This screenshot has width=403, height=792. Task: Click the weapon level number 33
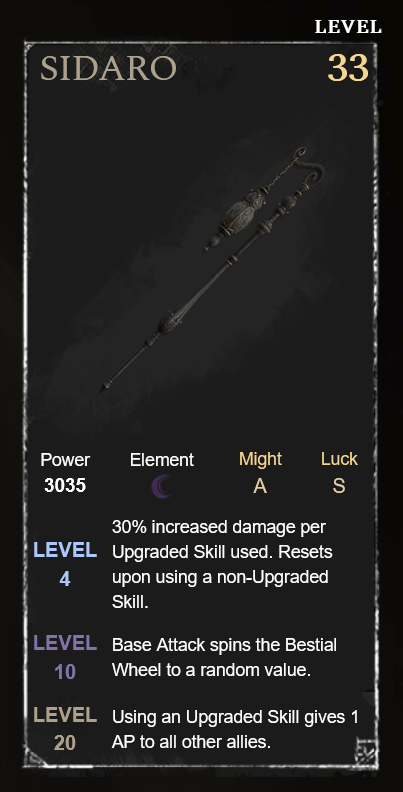pos(348,68)
